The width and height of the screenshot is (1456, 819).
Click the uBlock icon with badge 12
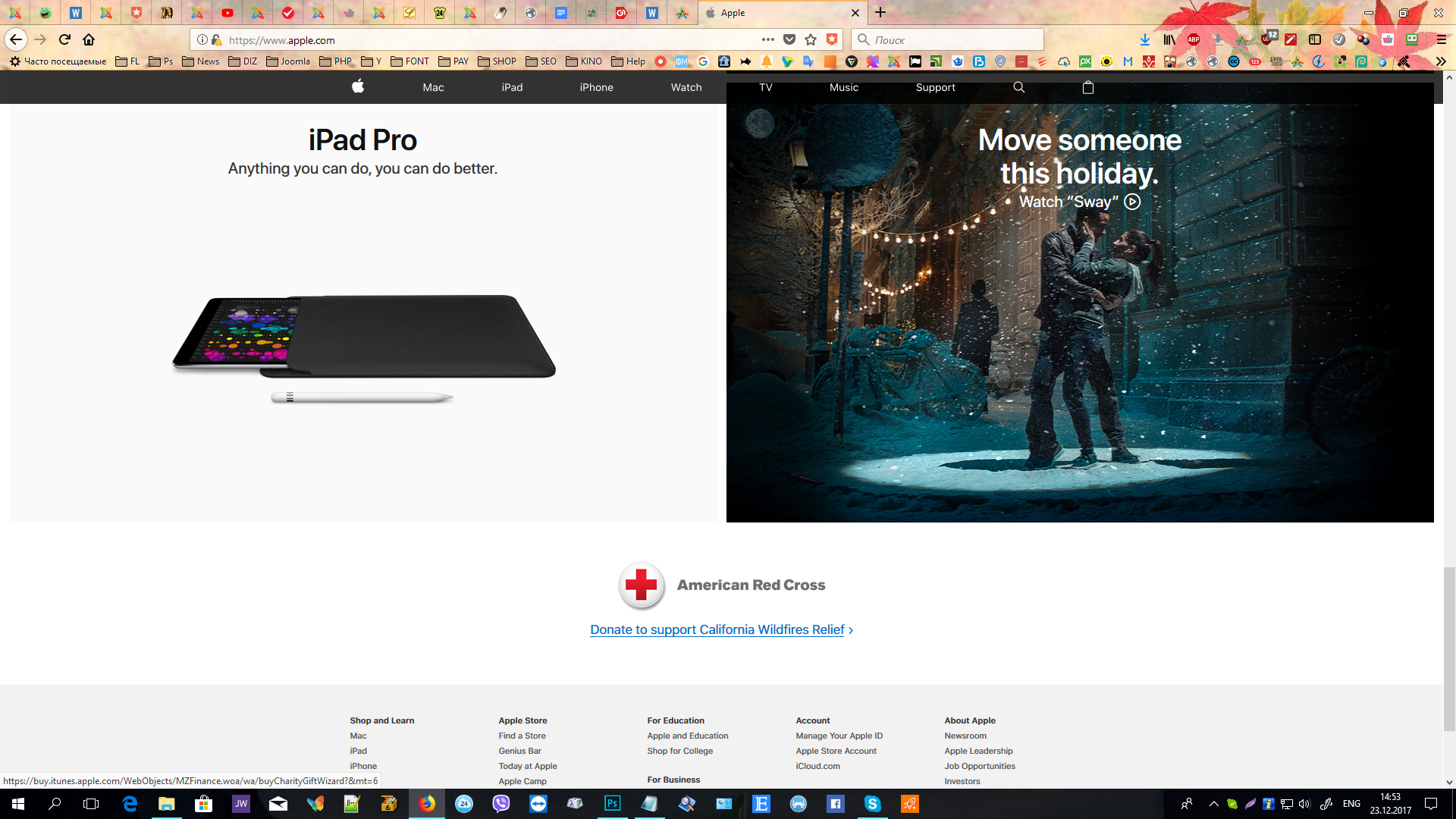1268,38
